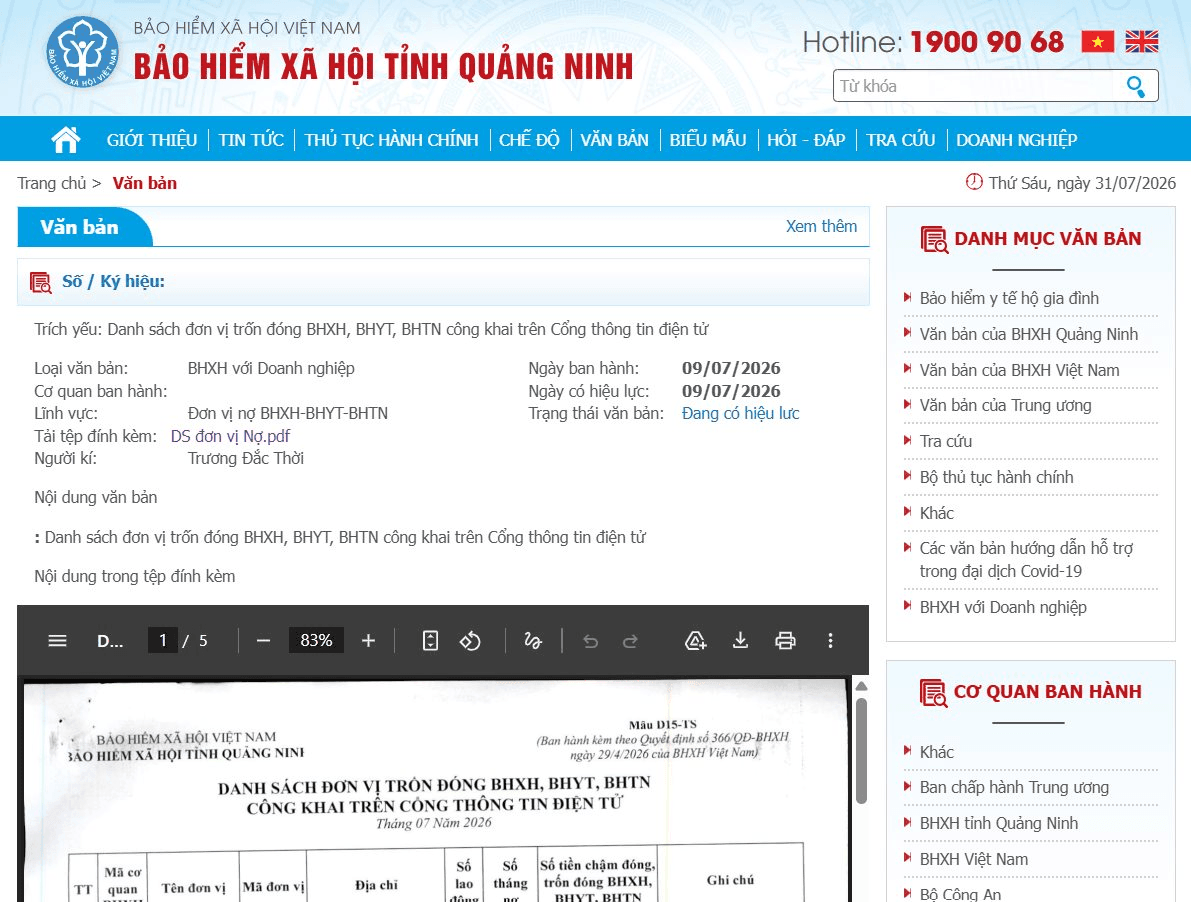The height and width of the screenshot is (902, 1191).
Task: Filter by BHXH Việt Nam agency
Action: (974, 859)
